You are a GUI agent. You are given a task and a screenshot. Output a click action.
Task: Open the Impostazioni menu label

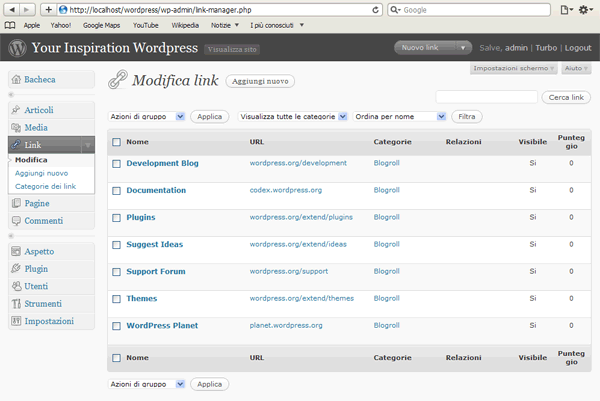pyautogui.click(x=49, y=321)
